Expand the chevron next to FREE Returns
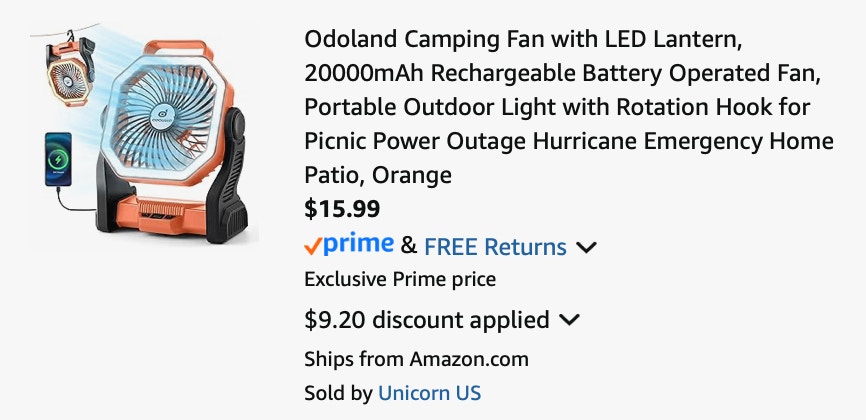The width and height of the screenshot is (866, 420). tap(586, 248)
